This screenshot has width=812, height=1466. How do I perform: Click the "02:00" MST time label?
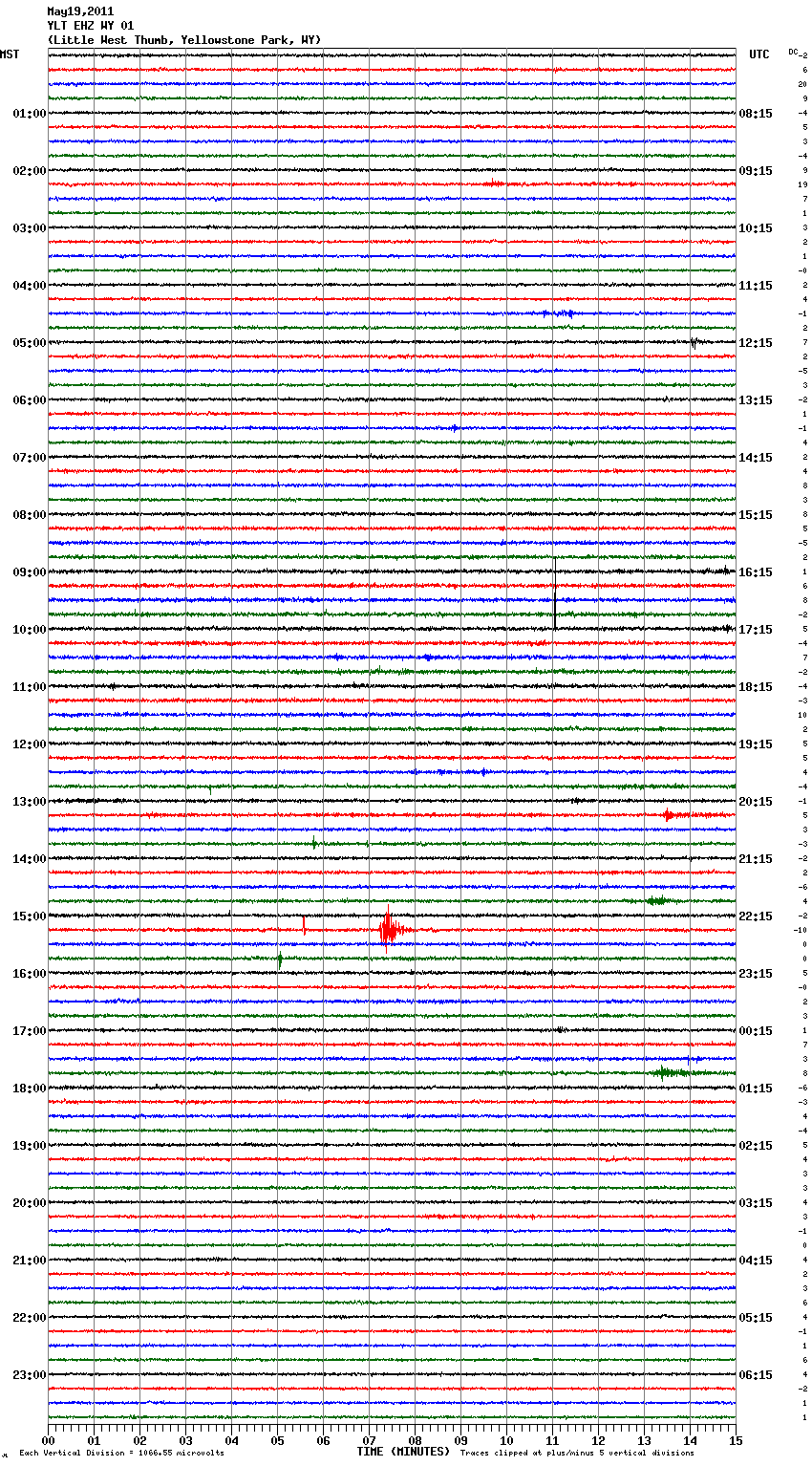point(30,171)
